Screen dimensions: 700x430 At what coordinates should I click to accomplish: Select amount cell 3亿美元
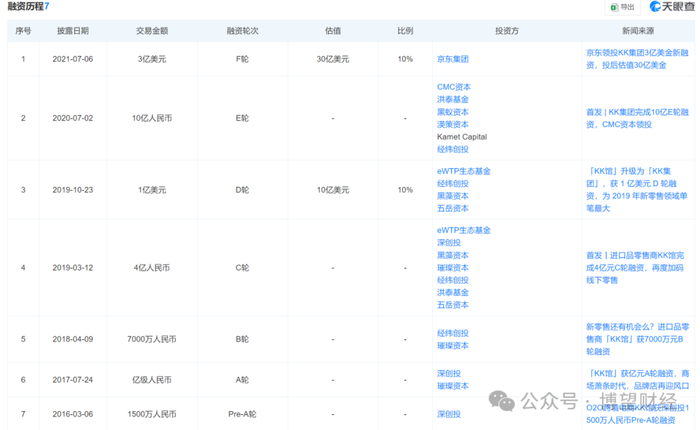tap(152, 59)
